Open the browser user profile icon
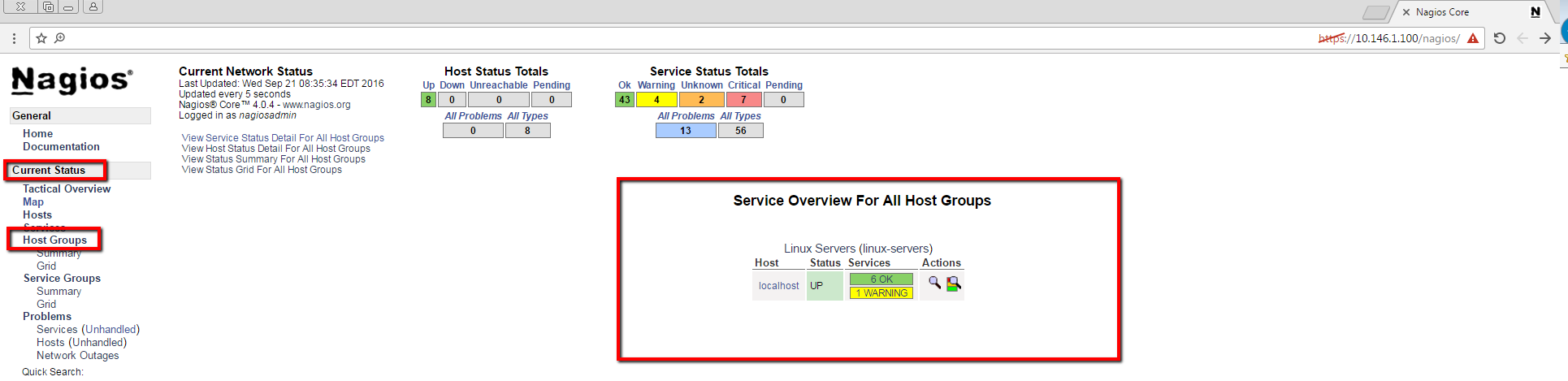The height and width of the screenshot is (381, 1568). pyautogui.click(x=93, y=7)
